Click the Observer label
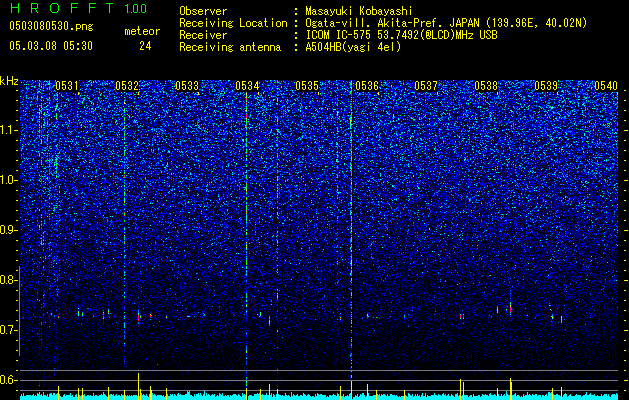This screenshot has width=629, height=400. pos(203,11)
